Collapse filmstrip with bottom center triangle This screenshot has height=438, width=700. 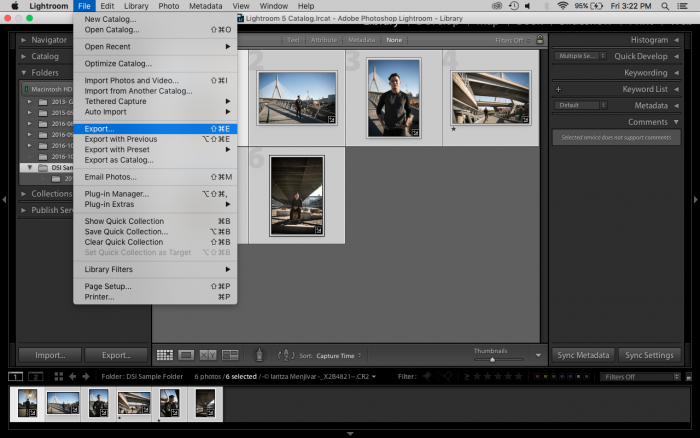click(x=350, y=434)
